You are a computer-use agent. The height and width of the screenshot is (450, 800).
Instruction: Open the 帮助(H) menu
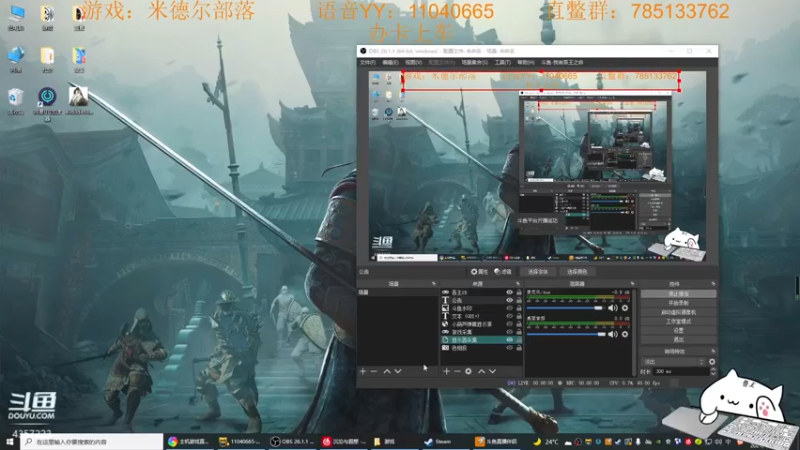point(526,62)
